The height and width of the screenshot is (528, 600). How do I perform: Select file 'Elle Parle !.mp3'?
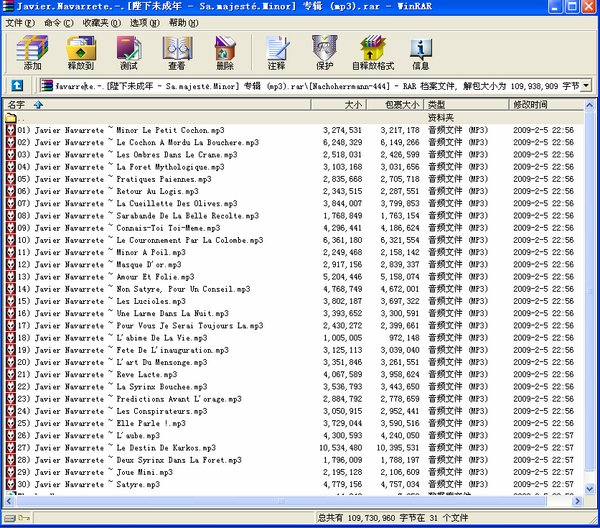101,424
